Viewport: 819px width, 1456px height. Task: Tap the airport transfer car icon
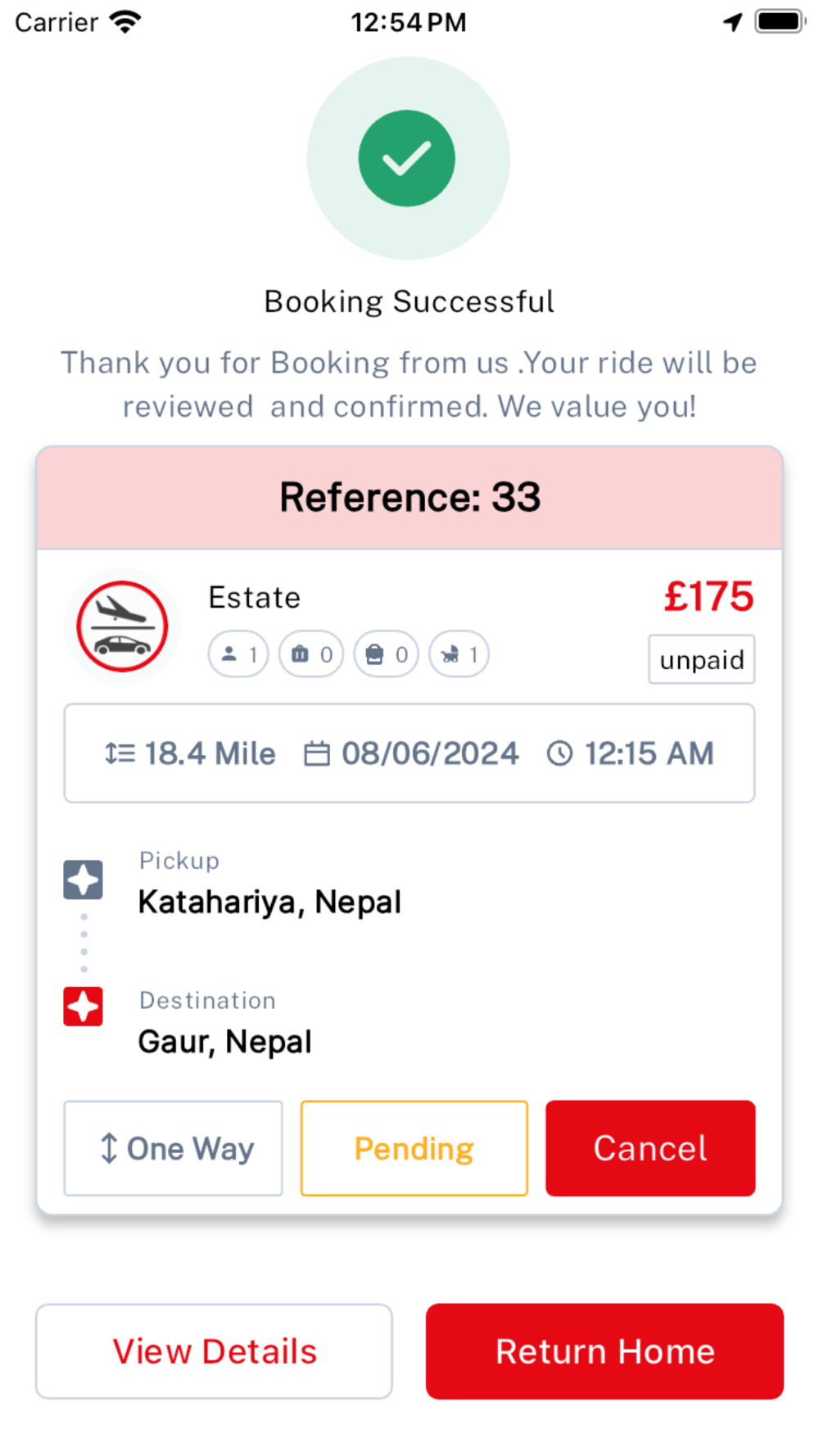(x=122, y=626)
